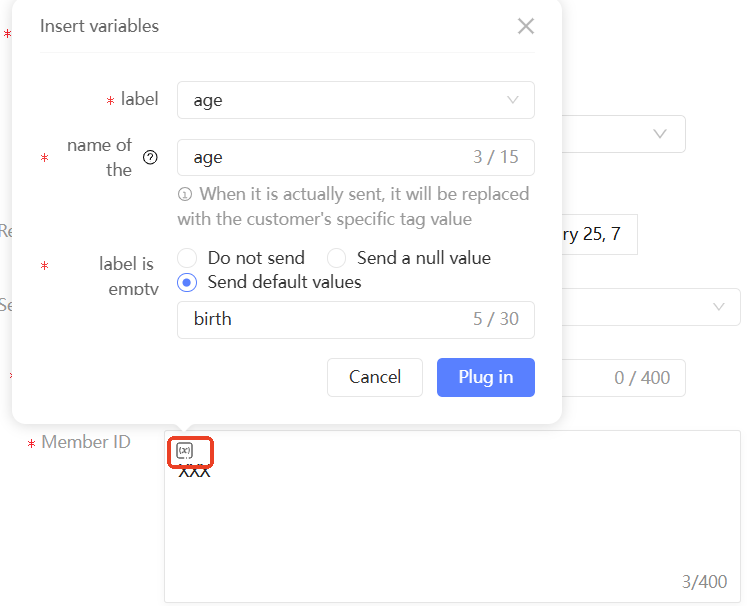Image resolution: width=747 pixels, height=606 pixels.
Task: Expand the dropdown right of Send default values
Action: click(719, 307)
